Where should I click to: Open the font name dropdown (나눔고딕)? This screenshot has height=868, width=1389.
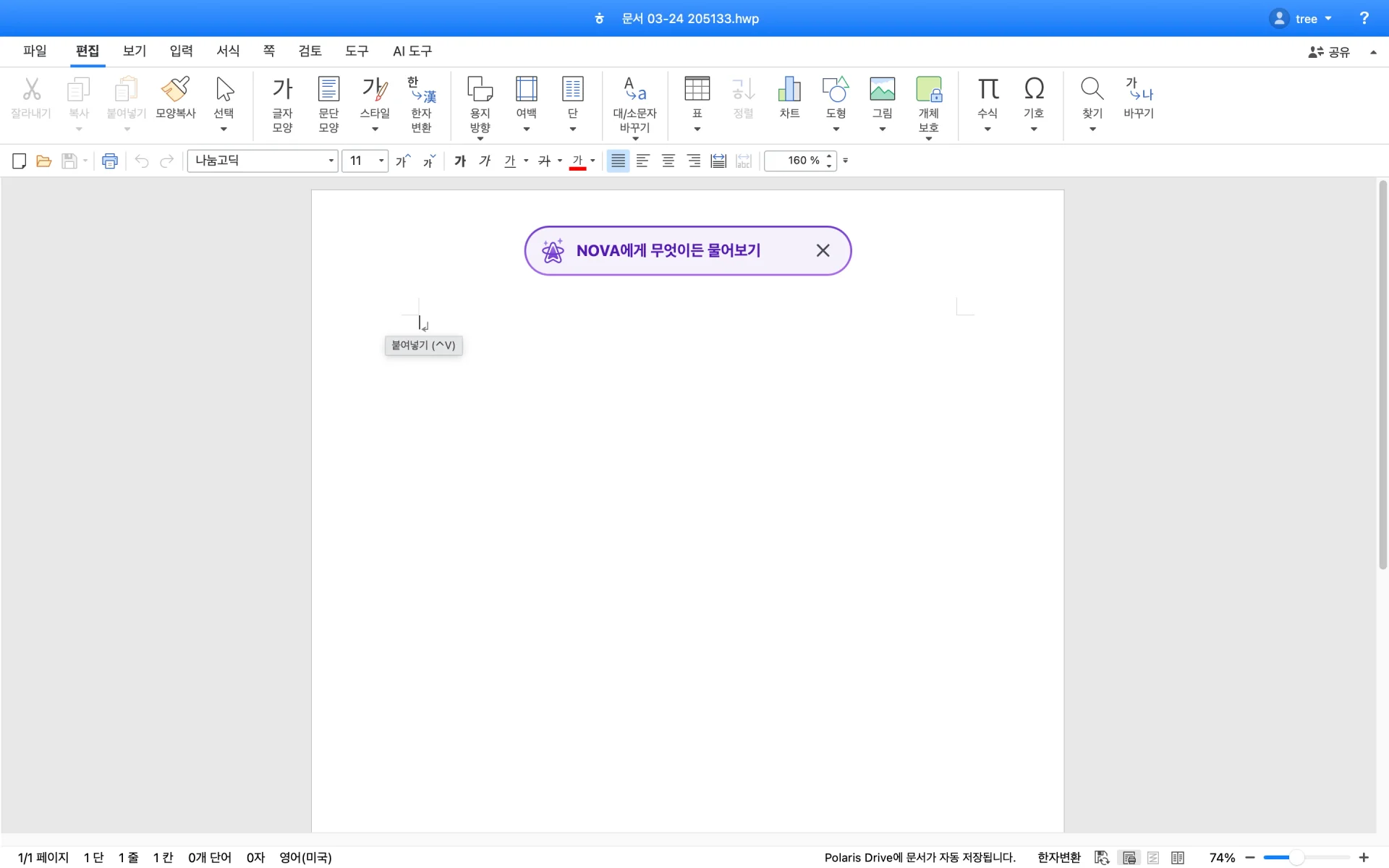331,161
